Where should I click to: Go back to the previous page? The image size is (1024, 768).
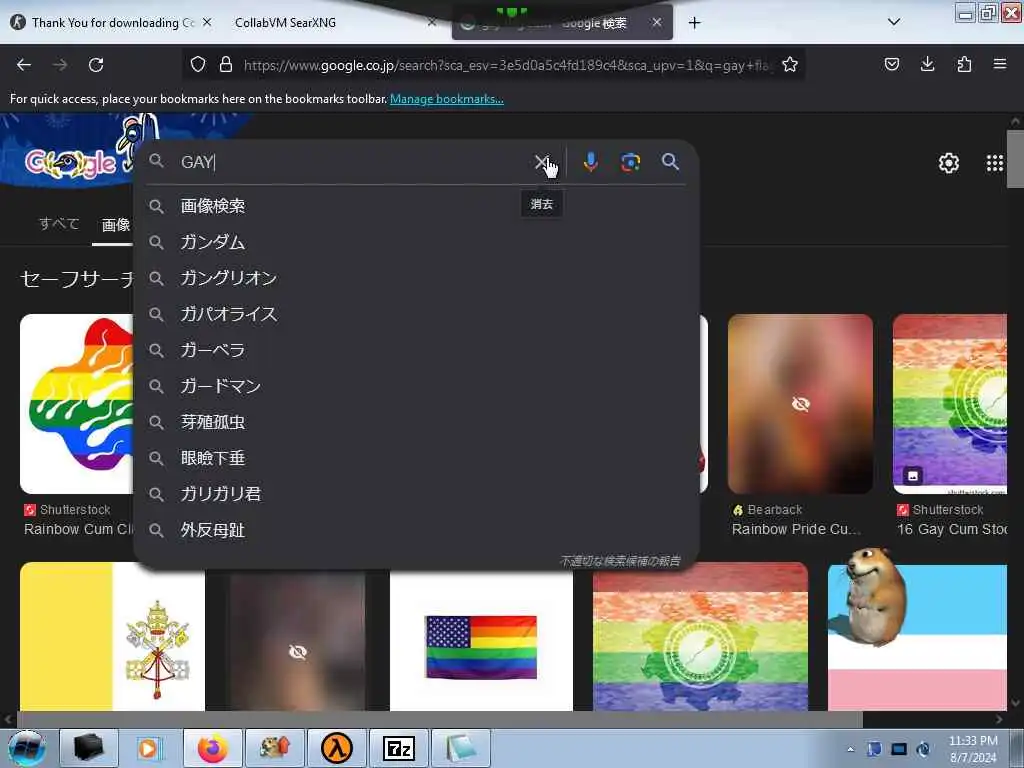point(24,65)
